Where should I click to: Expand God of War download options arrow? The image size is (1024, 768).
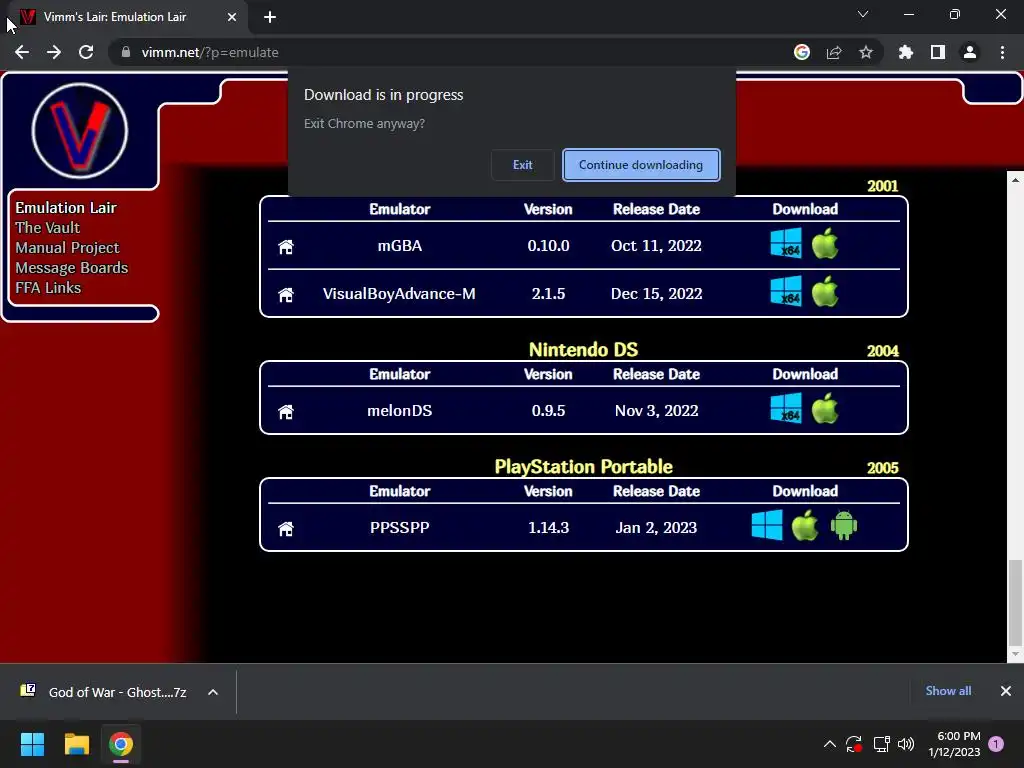(213, 692)
